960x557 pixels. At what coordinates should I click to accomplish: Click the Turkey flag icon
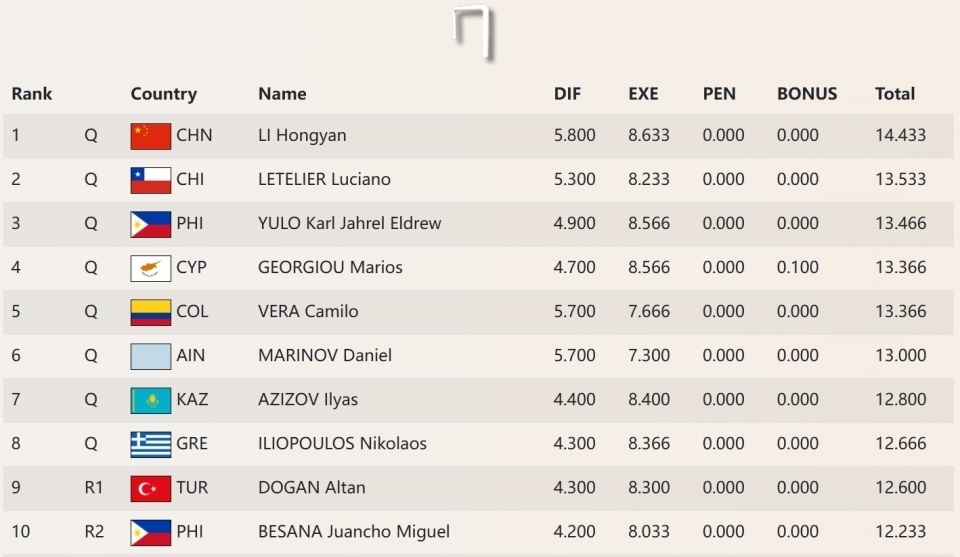click(x=150, y=488)
